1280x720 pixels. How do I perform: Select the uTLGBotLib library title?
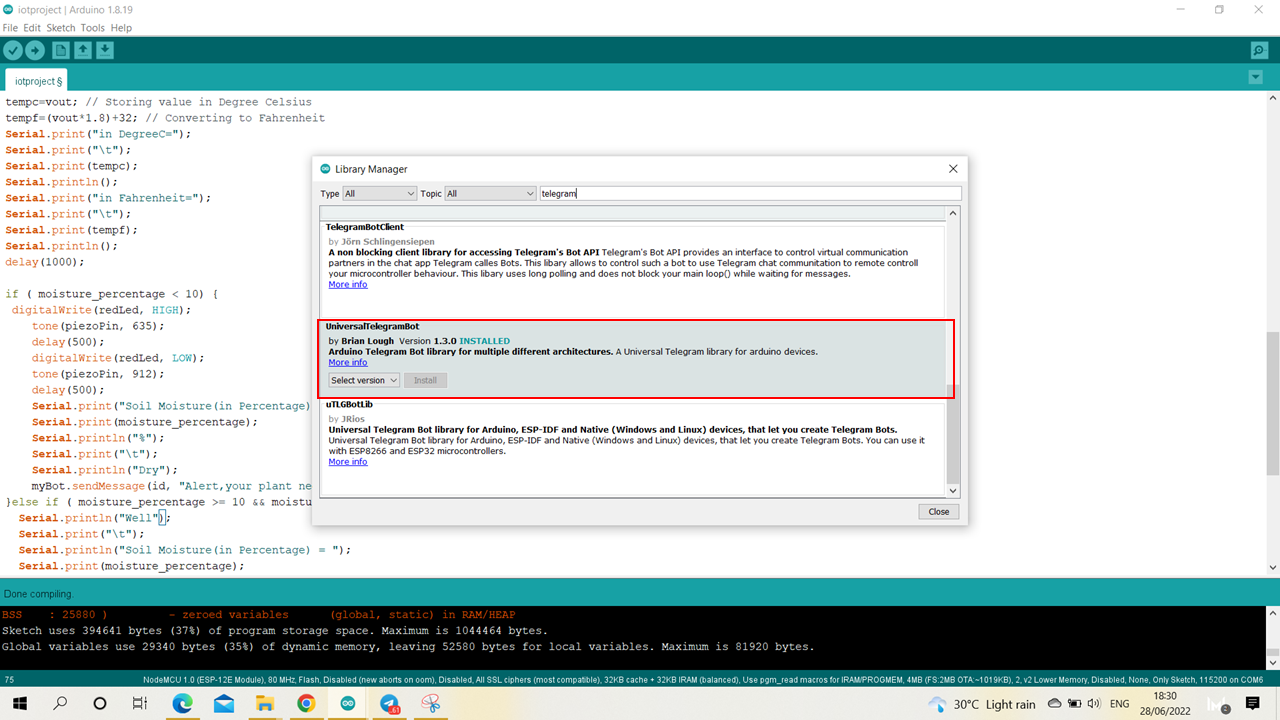349,405
